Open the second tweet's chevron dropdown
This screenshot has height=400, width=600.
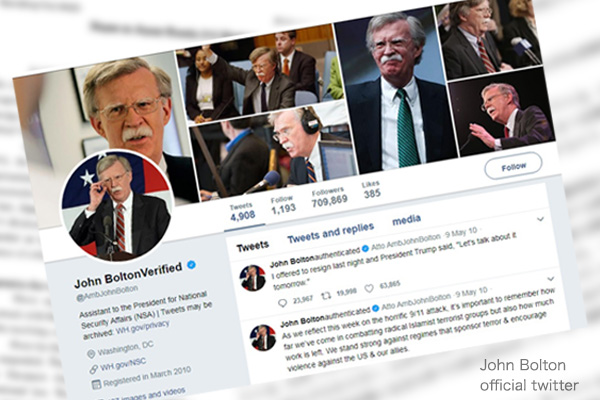coord(551,278)
